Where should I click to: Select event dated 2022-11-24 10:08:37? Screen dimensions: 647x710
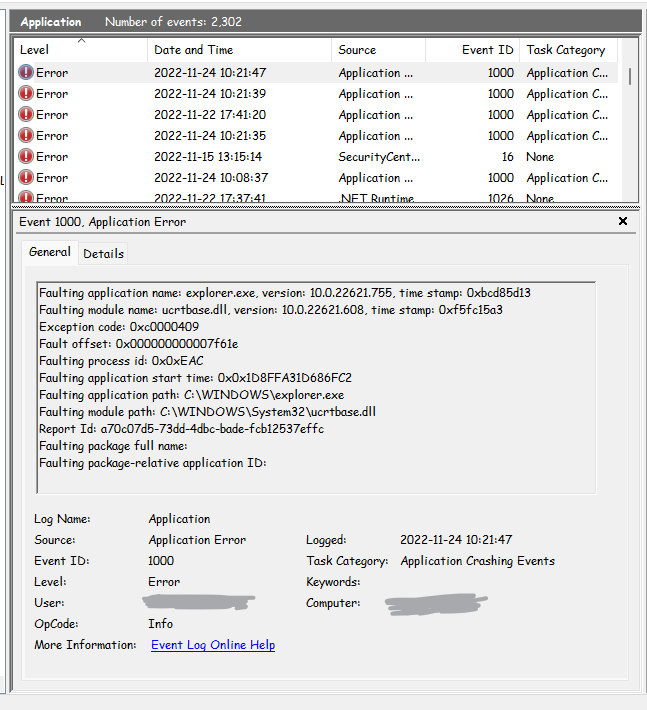tap(316, 178)
